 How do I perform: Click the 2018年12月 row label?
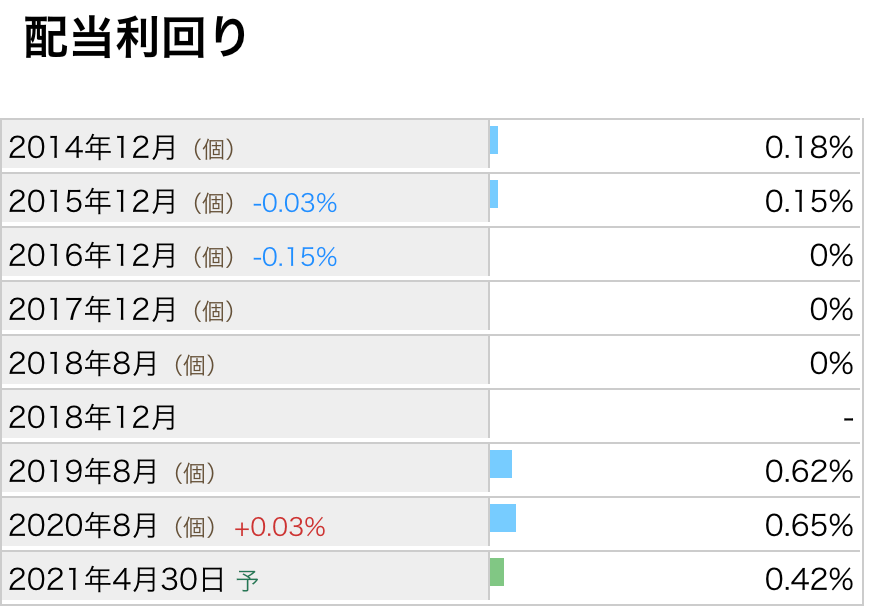coord(92,417)
